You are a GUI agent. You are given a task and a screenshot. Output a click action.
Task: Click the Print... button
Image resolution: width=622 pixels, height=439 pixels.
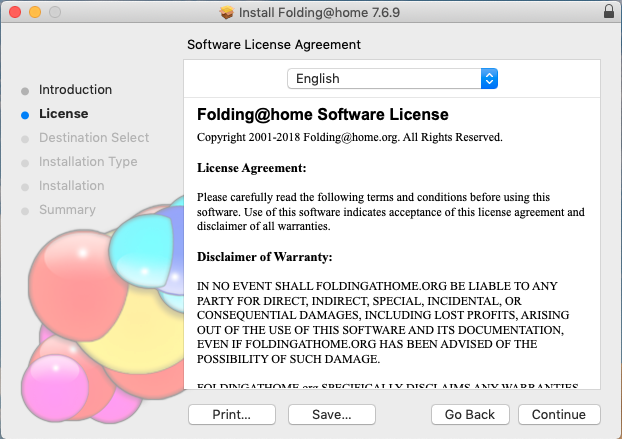click(x=232, y=414)
